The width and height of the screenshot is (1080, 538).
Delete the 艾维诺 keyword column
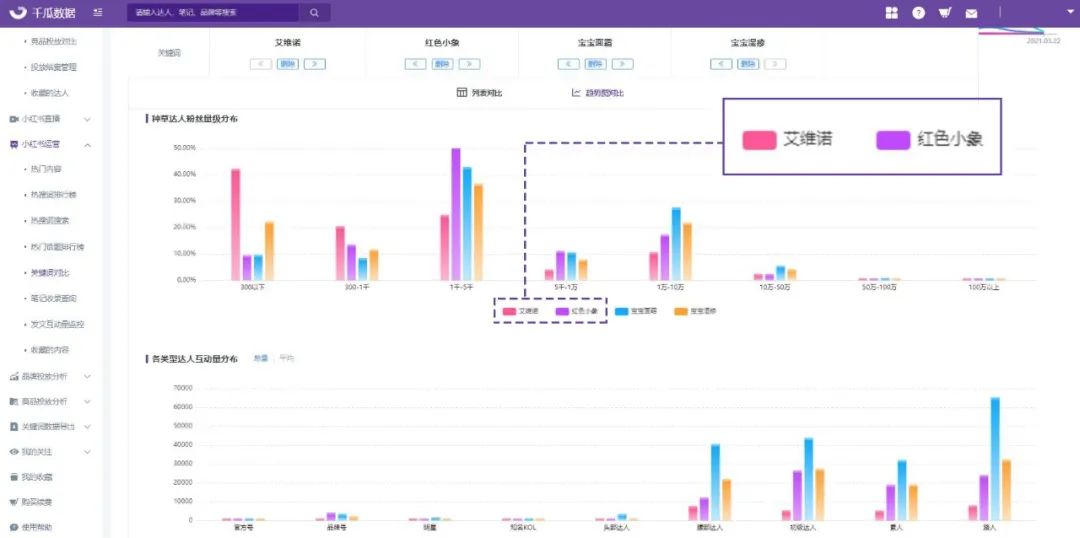[288, 64]
